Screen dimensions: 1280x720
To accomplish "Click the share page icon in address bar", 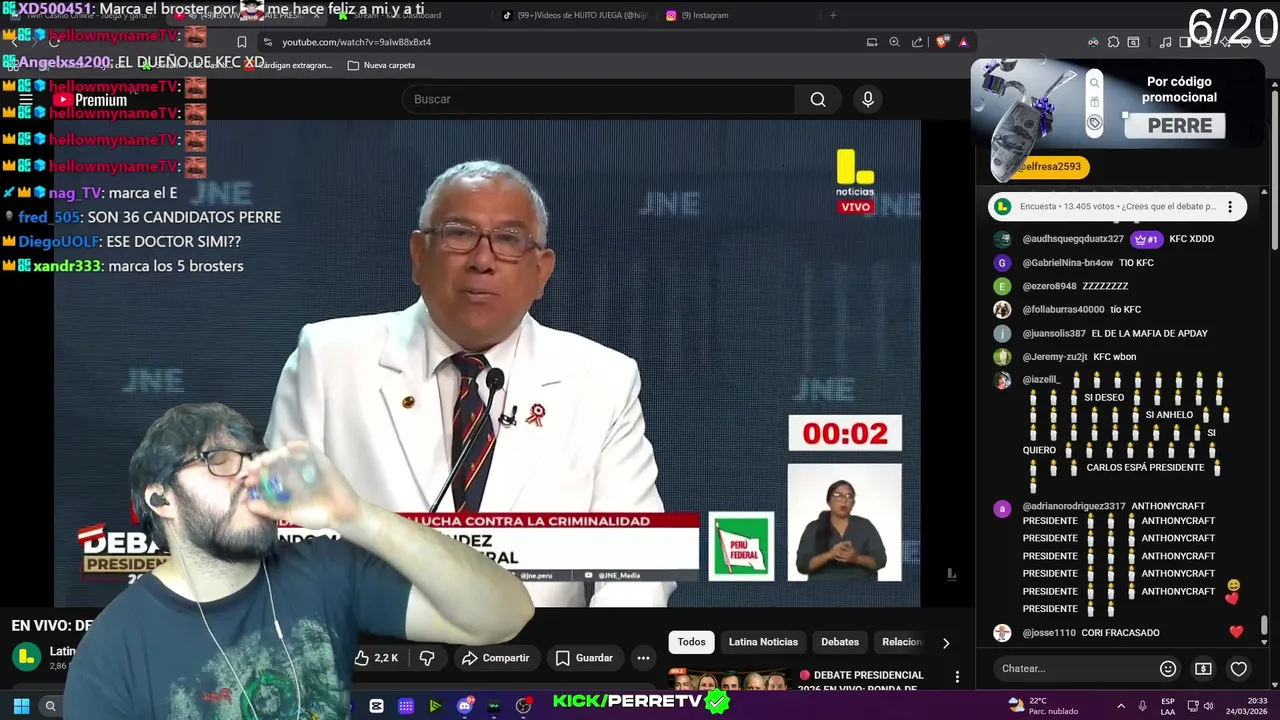I will (x=917, y=42).
